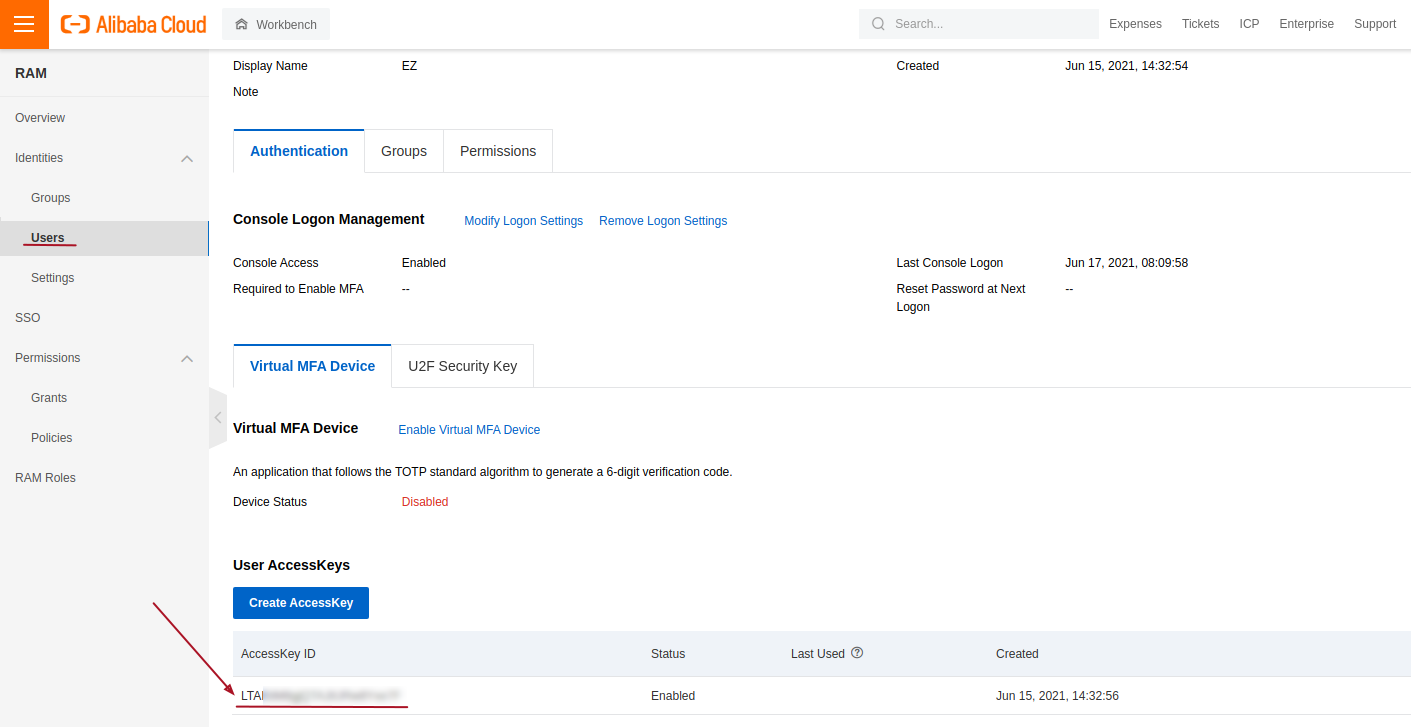Click the Workbench home icon
1411x727 pixels.
tap(241, 24)
